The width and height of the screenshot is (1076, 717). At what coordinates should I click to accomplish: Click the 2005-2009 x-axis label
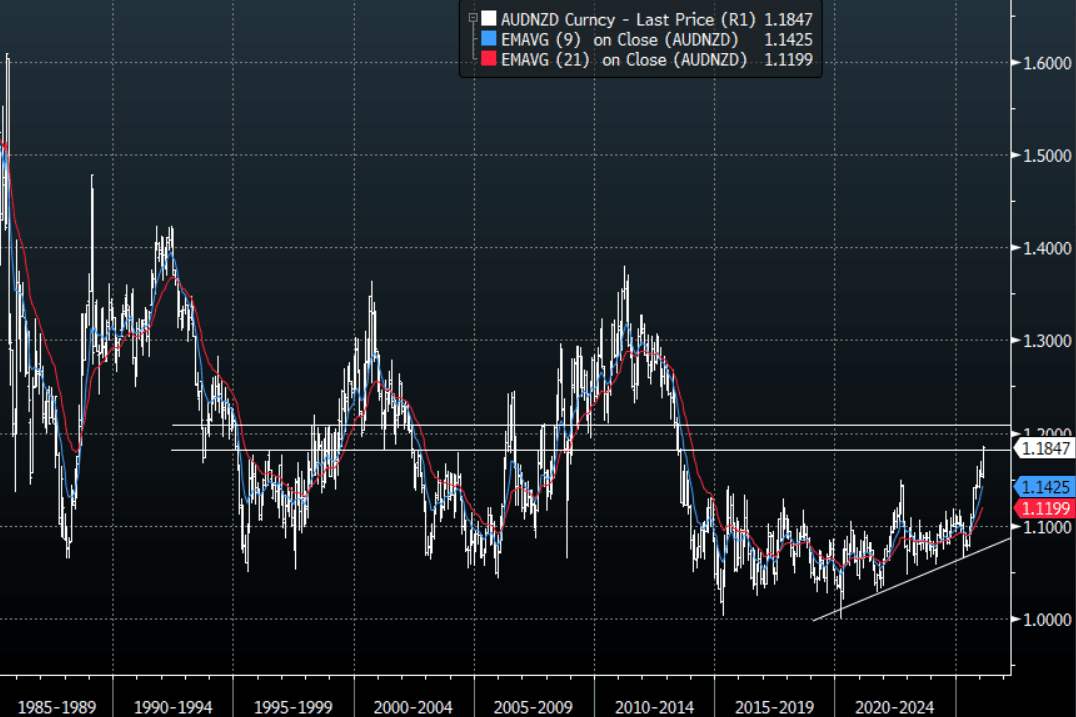click(533, 707)
